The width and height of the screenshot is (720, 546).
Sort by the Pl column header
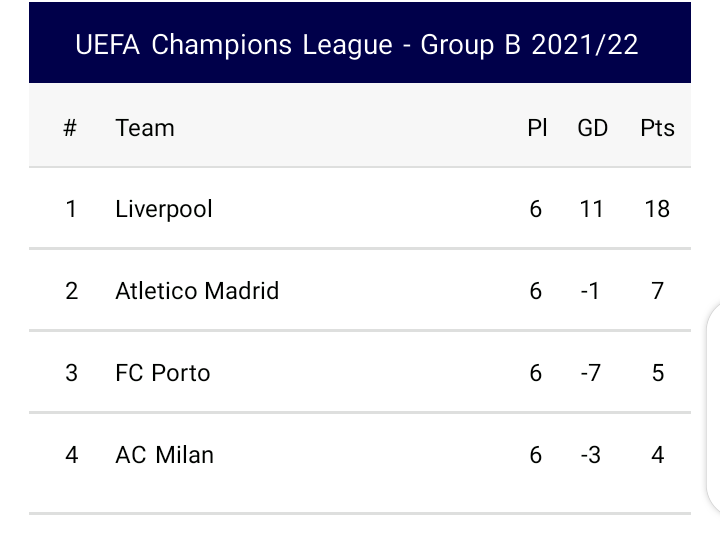point(537,128)
